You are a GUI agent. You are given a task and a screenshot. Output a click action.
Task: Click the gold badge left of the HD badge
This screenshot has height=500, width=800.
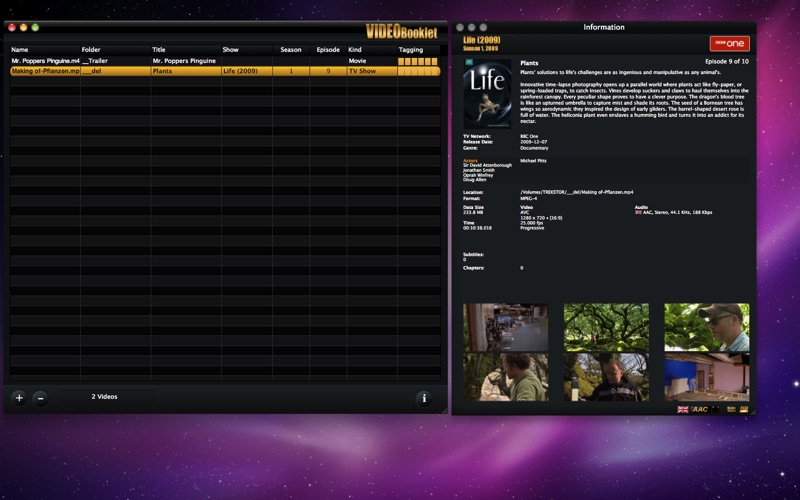(x=731, y=409)
